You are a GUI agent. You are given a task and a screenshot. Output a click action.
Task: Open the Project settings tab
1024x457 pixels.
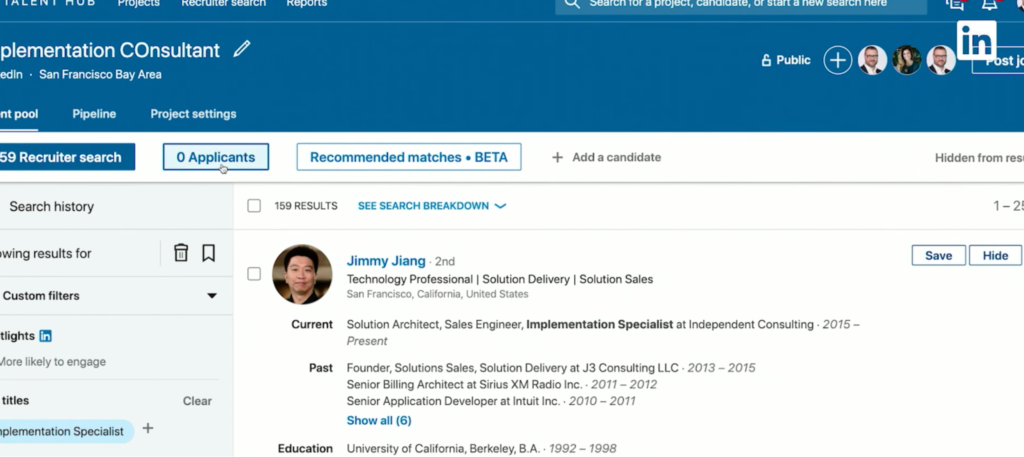point(193,114)
